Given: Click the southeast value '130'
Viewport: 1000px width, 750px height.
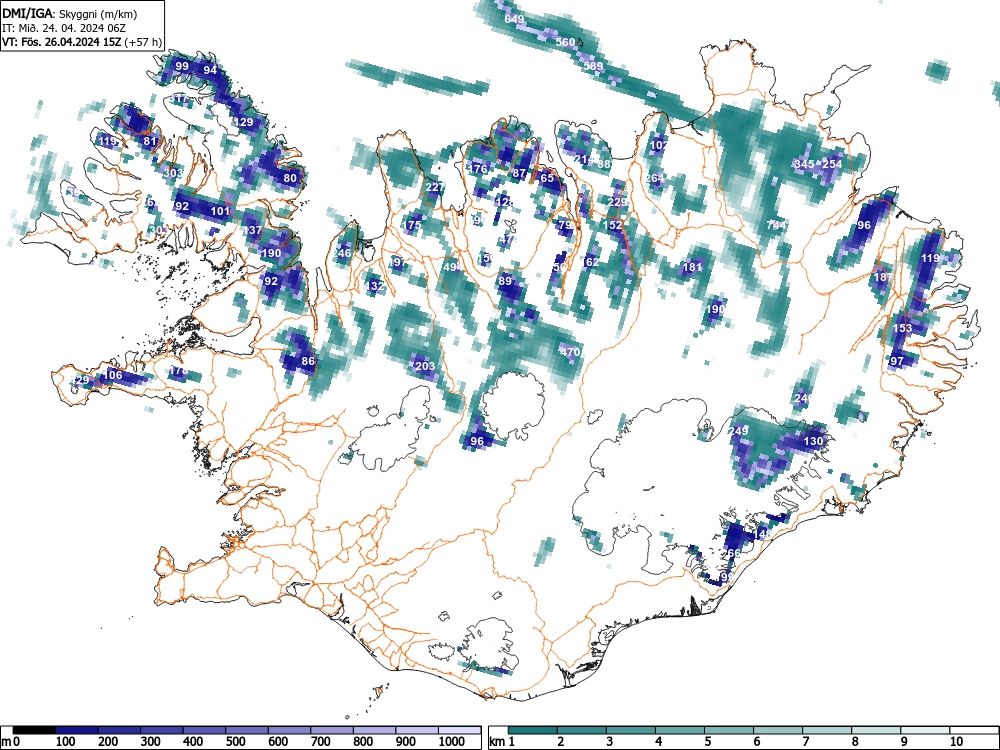Looking at the screenshot, I should click(x=813, y=441).
